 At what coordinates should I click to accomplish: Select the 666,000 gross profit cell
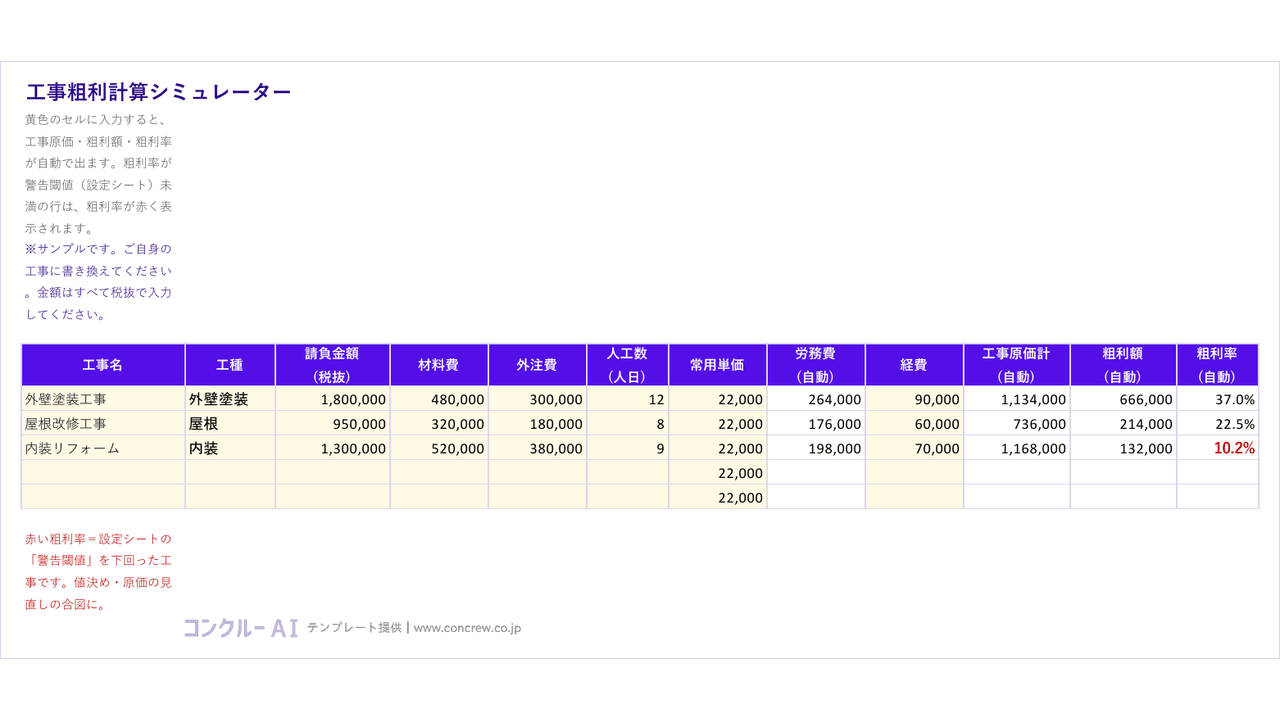coord(1123,399)
